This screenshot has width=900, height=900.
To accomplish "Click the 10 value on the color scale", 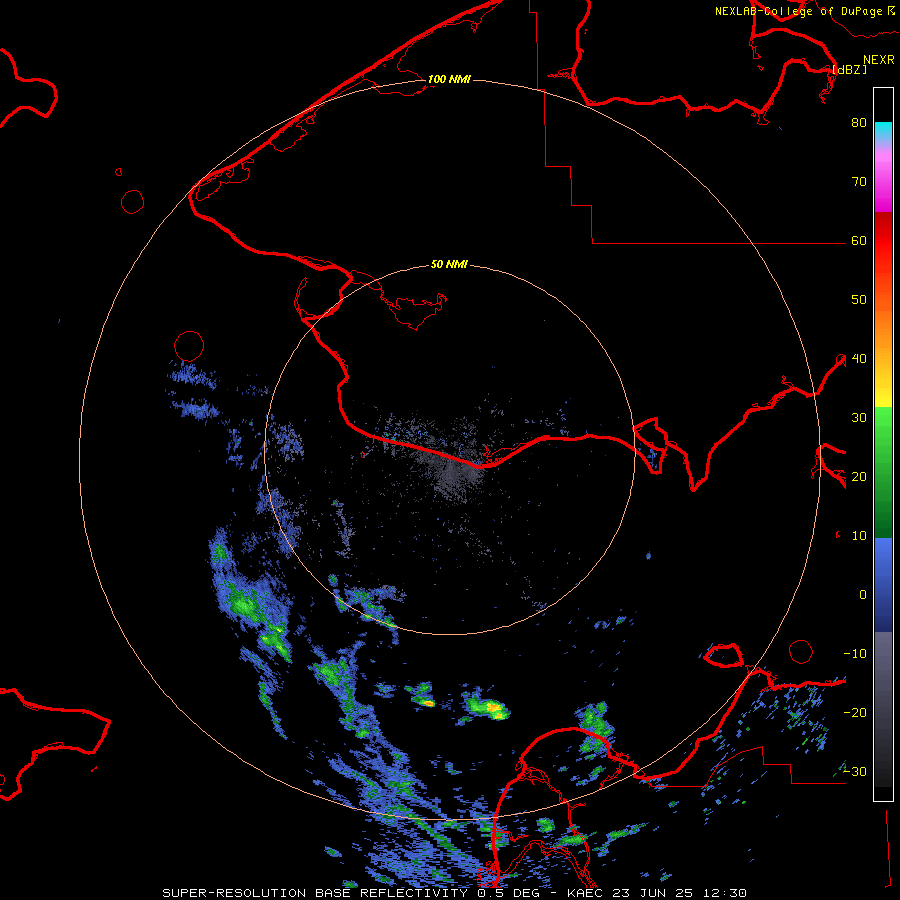I will [x=859, y=536].
